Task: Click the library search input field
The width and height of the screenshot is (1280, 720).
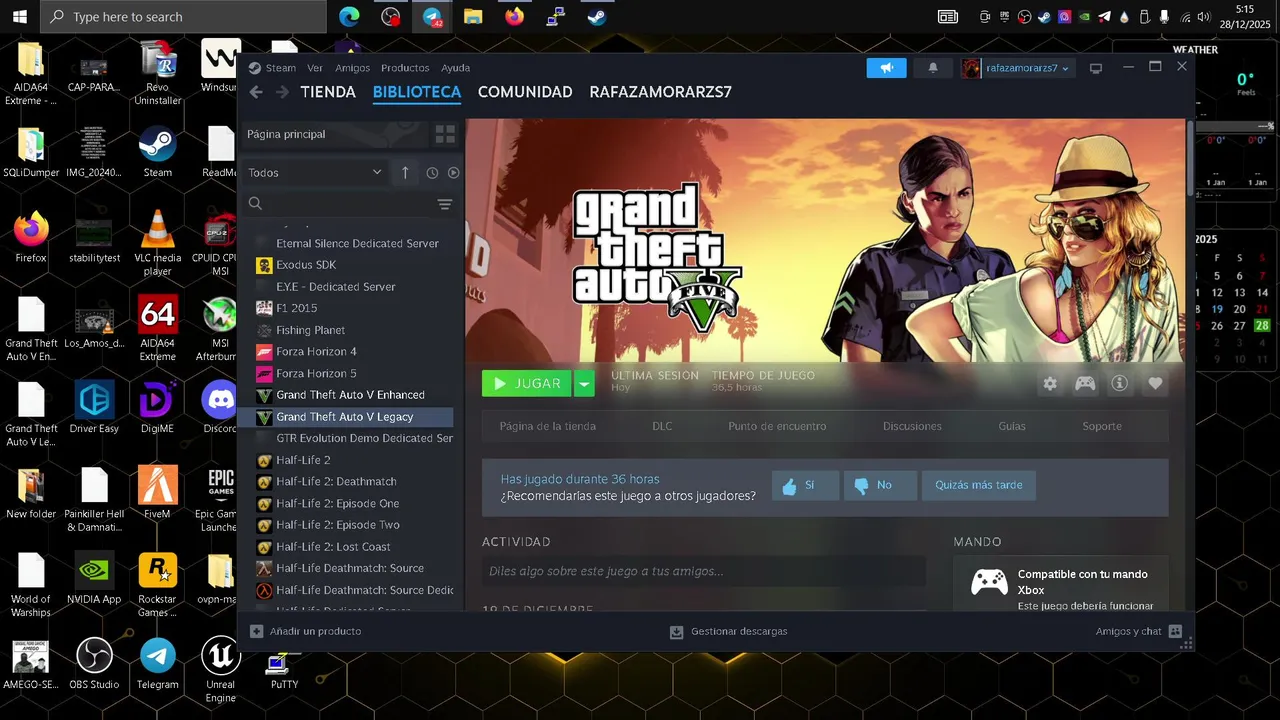Action: point(350,204)
